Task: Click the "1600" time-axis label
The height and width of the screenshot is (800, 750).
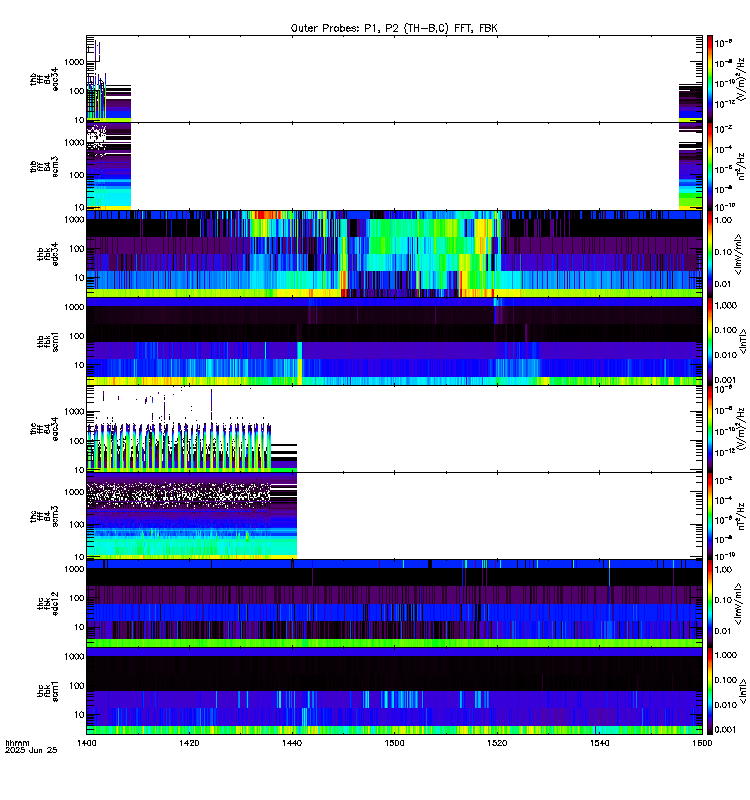Action: coord(702,743)
